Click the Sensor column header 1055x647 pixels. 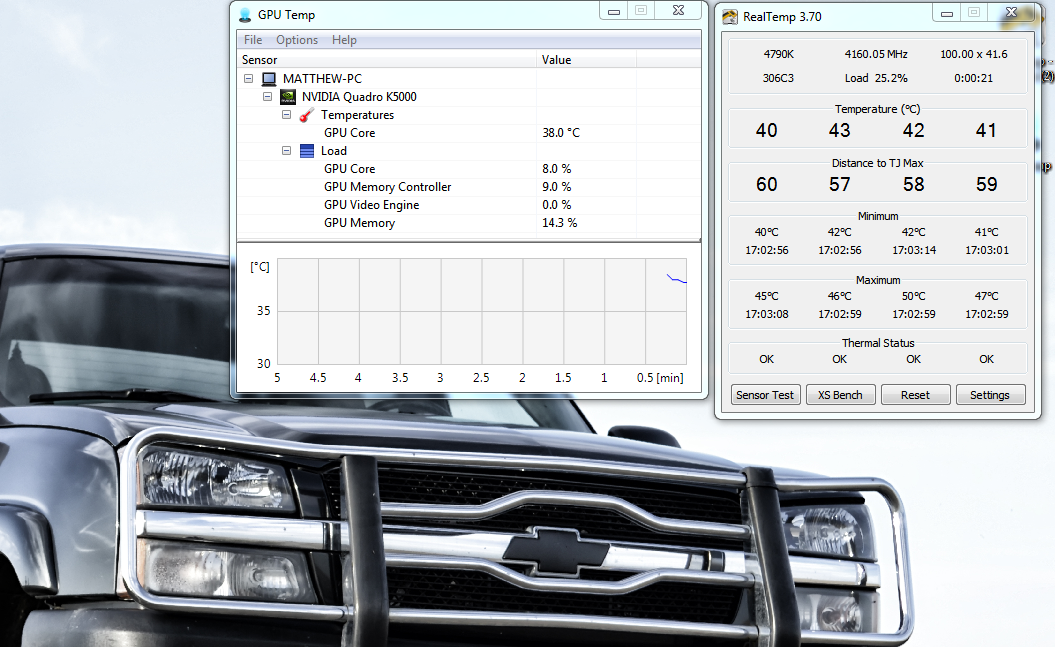point(387,60)
